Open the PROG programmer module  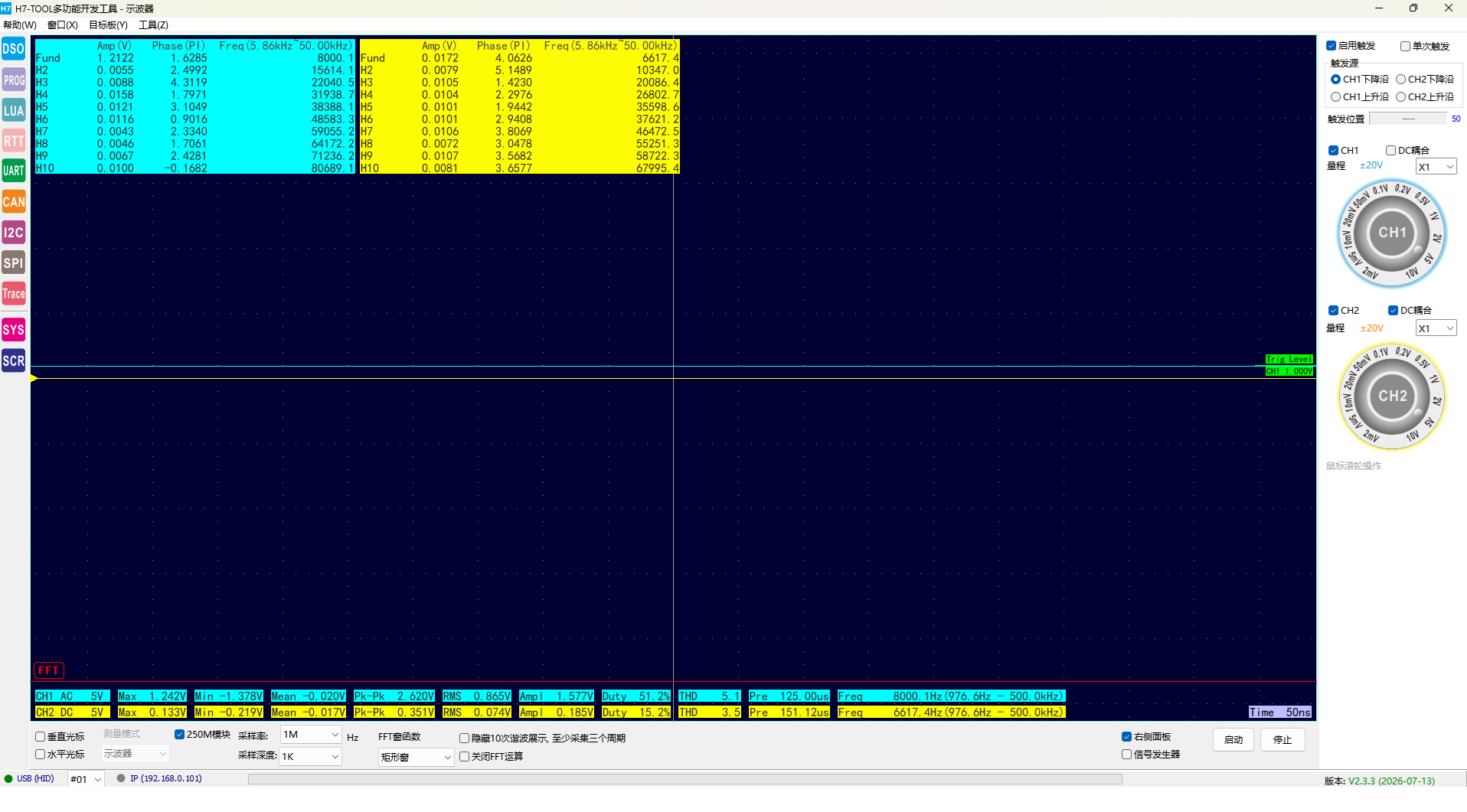point(14,80)
